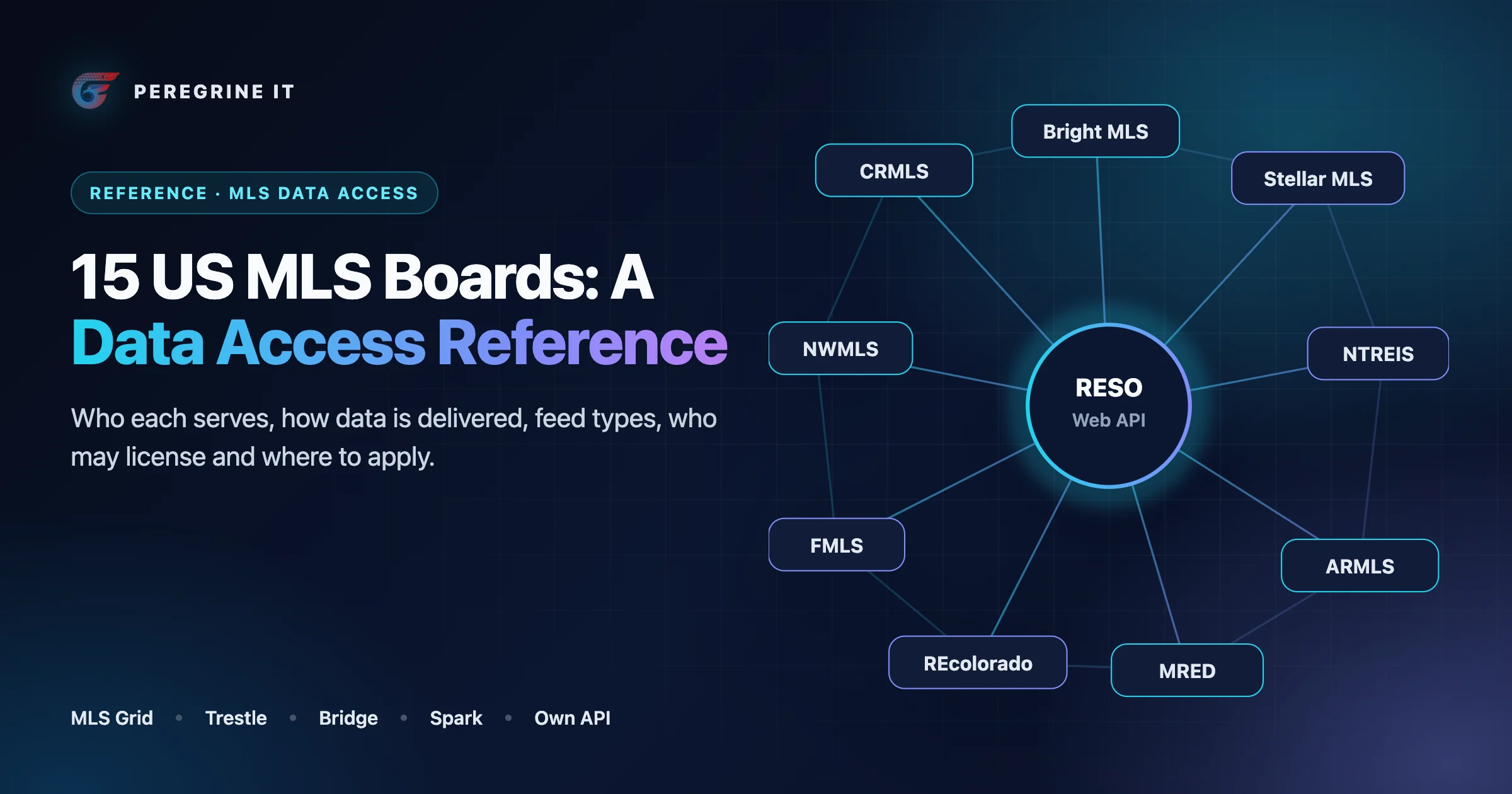The image size is (1512, 794).
Task: Click the PEREGRINE IT brand name
Action: pos(214,92)
